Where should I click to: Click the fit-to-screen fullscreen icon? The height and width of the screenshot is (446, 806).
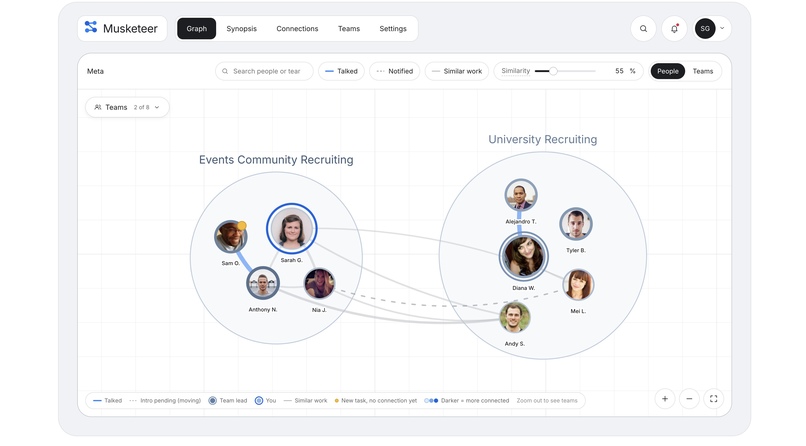713,399
